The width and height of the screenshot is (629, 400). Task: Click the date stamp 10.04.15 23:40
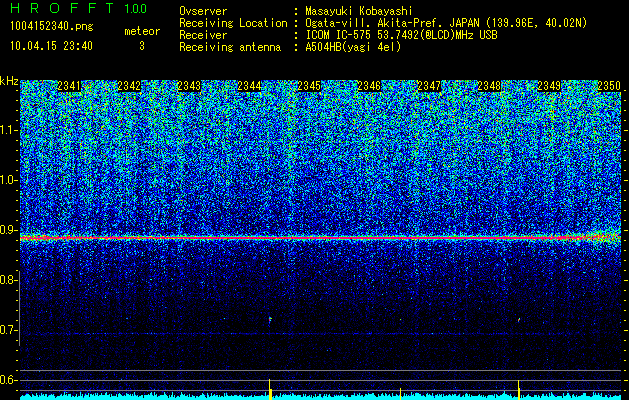[51, 46]
